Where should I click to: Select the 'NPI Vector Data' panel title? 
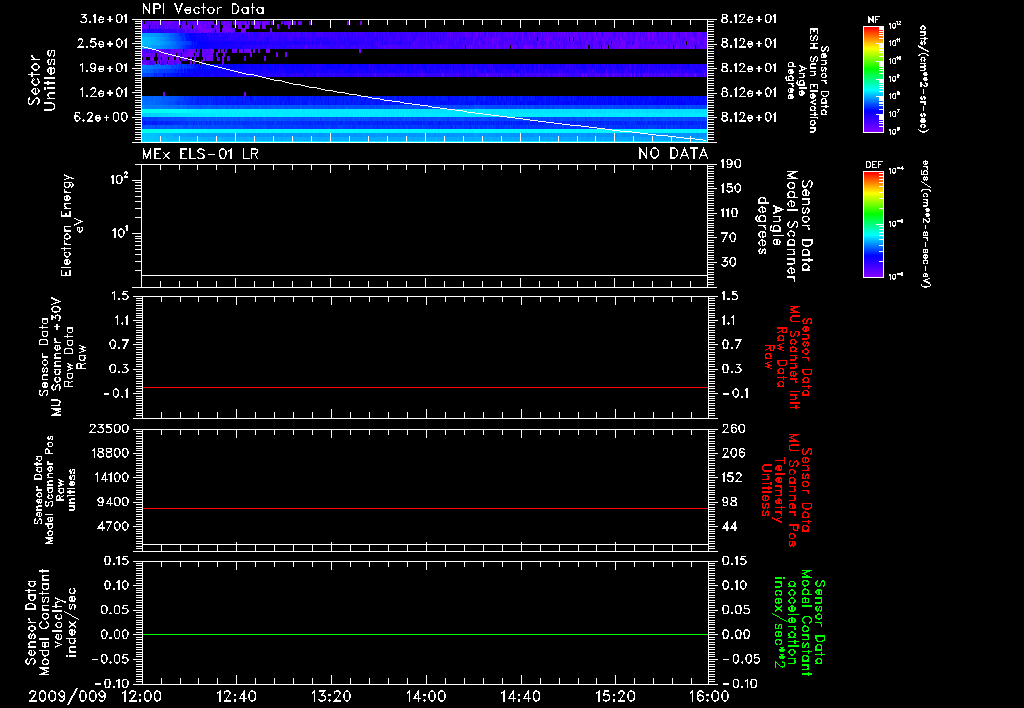click(x=203, y=9)
